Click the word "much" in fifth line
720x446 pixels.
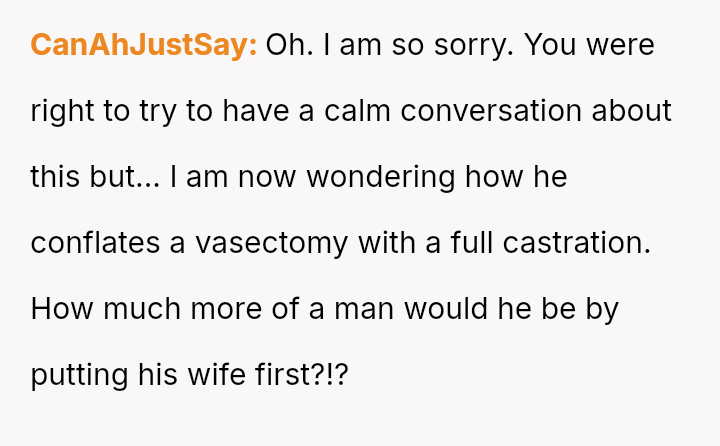coord(142,308)
